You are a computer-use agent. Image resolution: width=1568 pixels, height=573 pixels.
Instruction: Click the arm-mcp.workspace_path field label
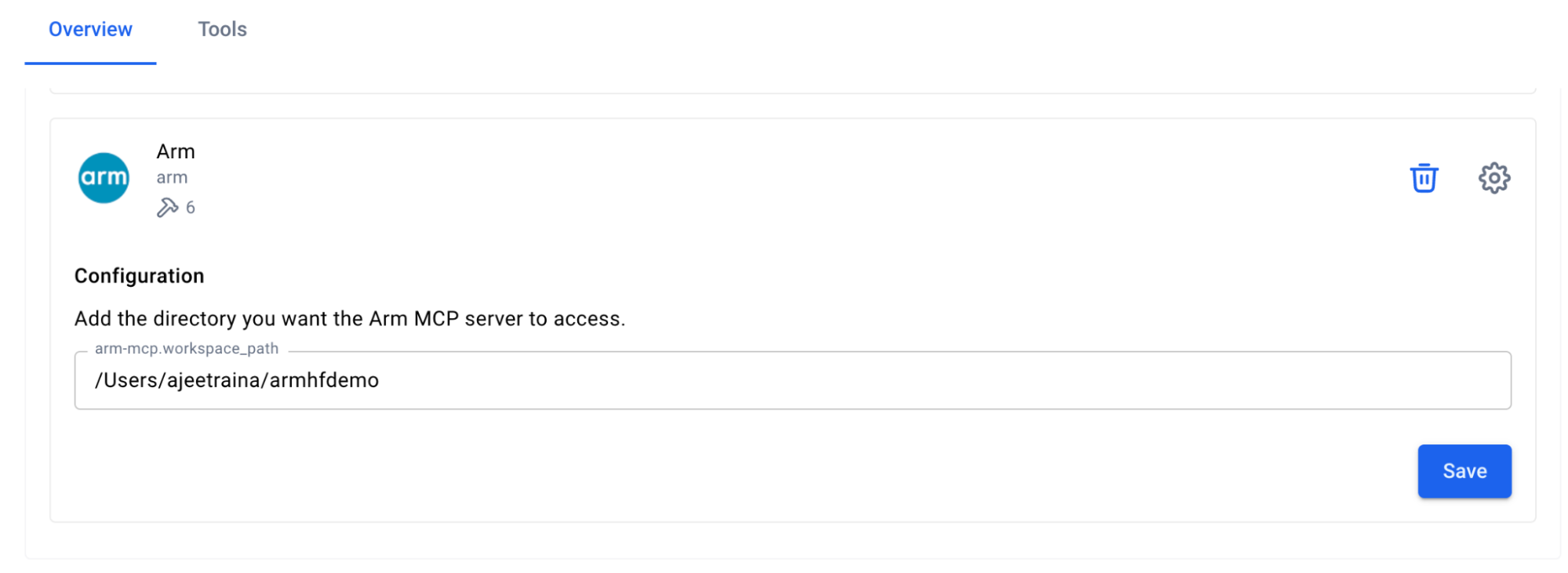click(x=186, y=349)
